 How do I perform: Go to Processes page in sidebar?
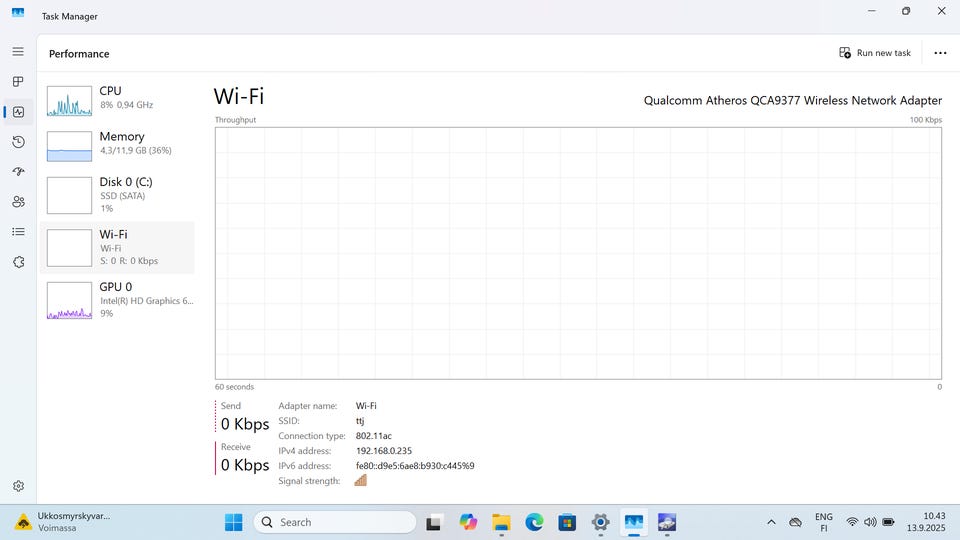(18, 81)
